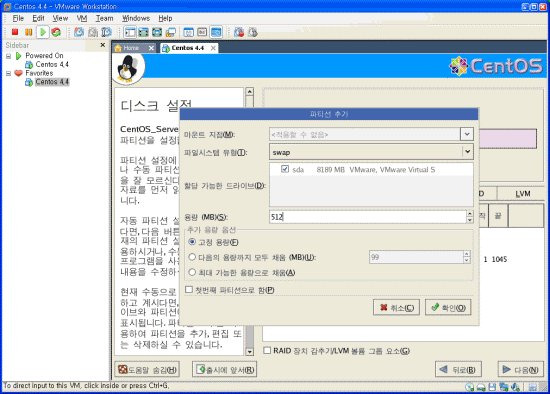The width and height of the screenshot is (550, 394).
Task: Open the View menu
Action: [x=60, y=18]
